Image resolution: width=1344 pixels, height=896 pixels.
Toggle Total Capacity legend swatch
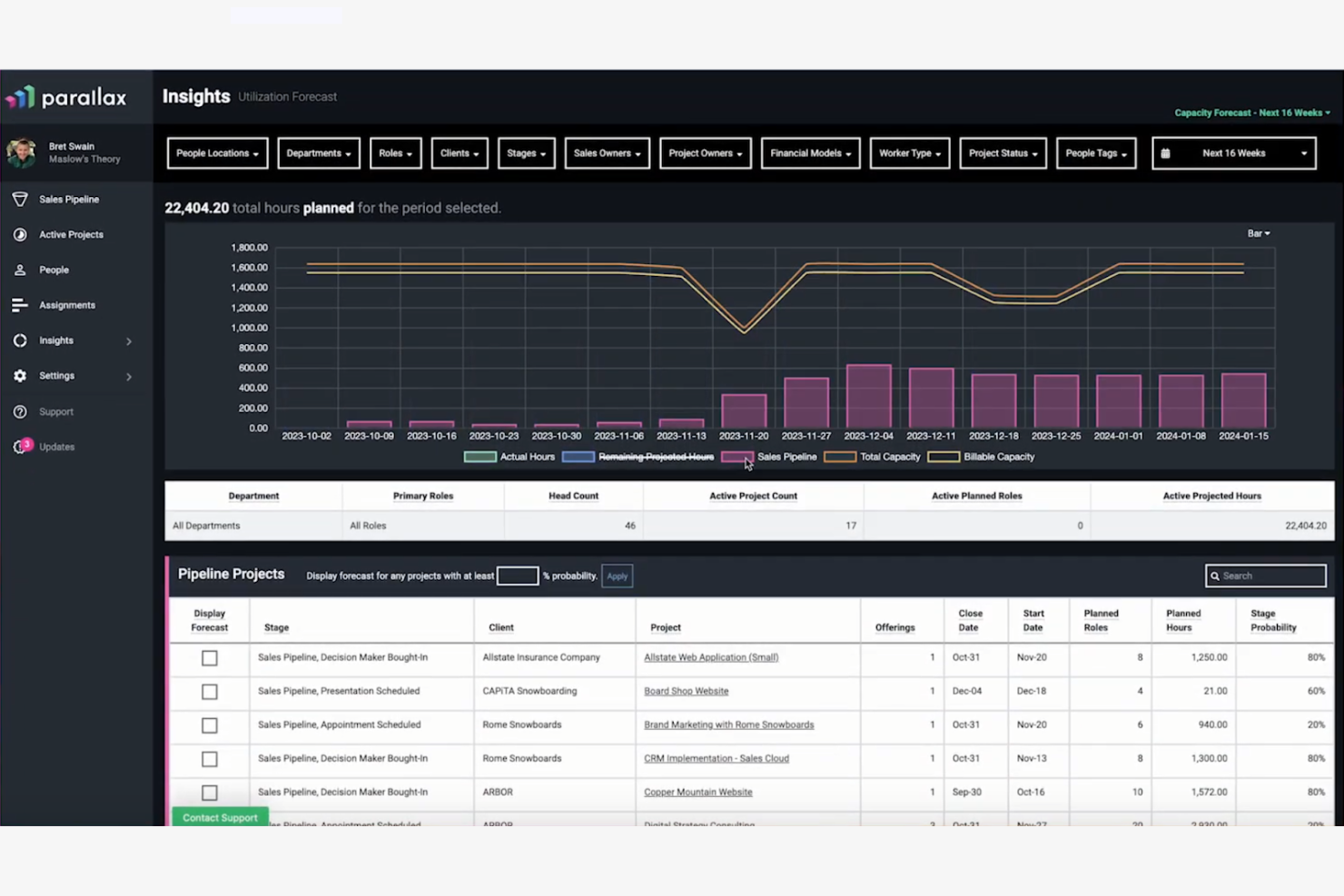pyautogui.click(x=839, y=457)
